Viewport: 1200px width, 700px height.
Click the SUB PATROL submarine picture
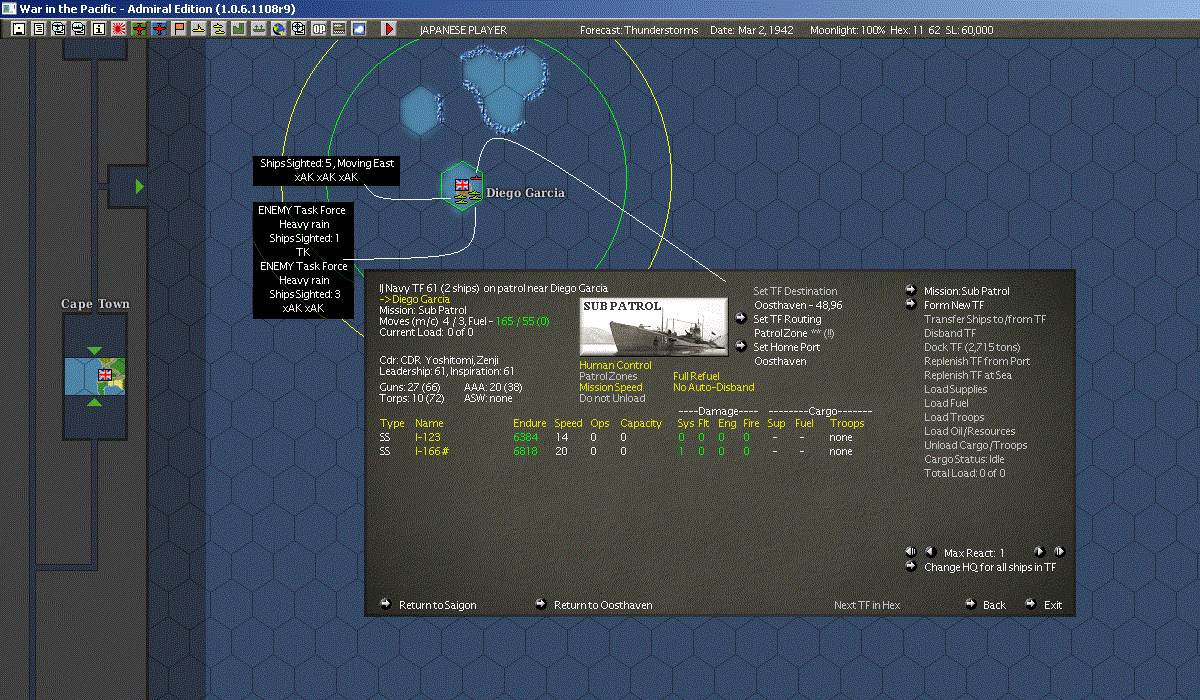point(653,326)
